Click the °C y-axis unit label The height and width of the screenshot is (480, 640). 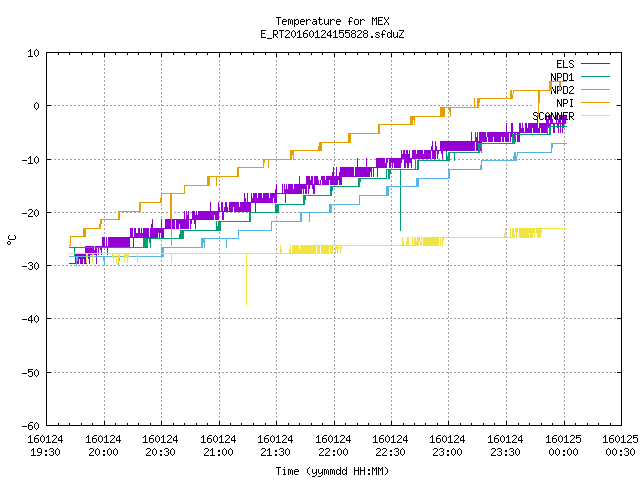click(x=12, y=240)
